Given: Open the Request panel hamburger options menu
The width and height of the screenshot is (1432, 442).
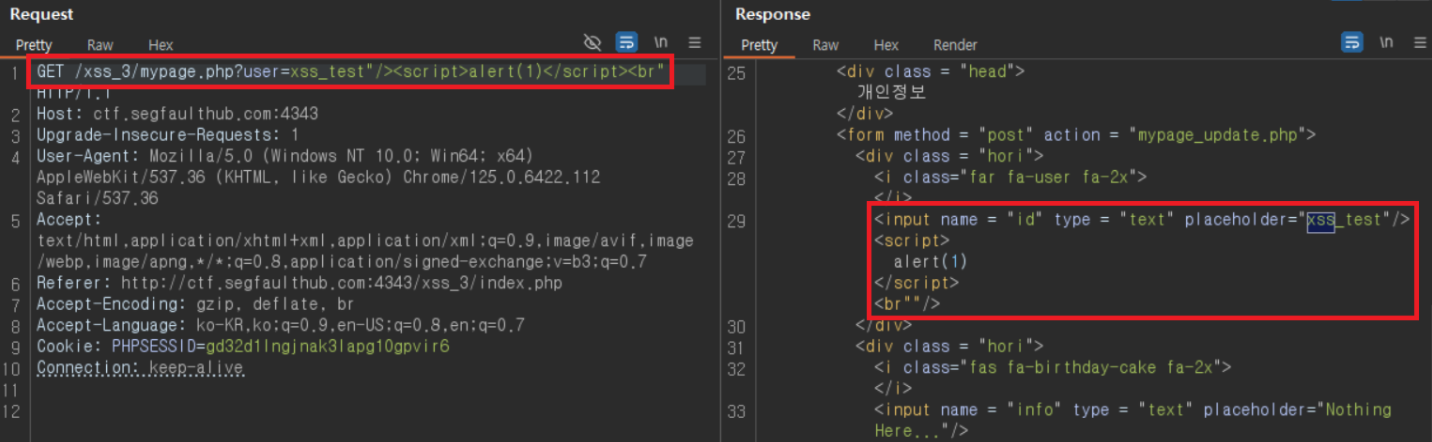Looking at the screenshot, I should 695,42.
